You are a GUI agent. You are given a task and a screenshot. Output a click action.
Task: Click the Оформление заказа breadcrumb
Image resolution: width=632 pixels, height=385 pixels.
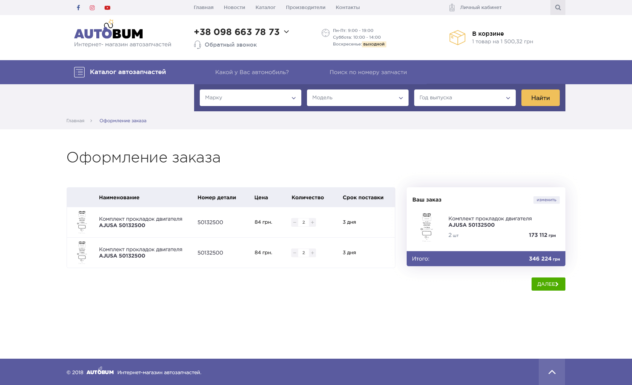(x=123, y=121)
